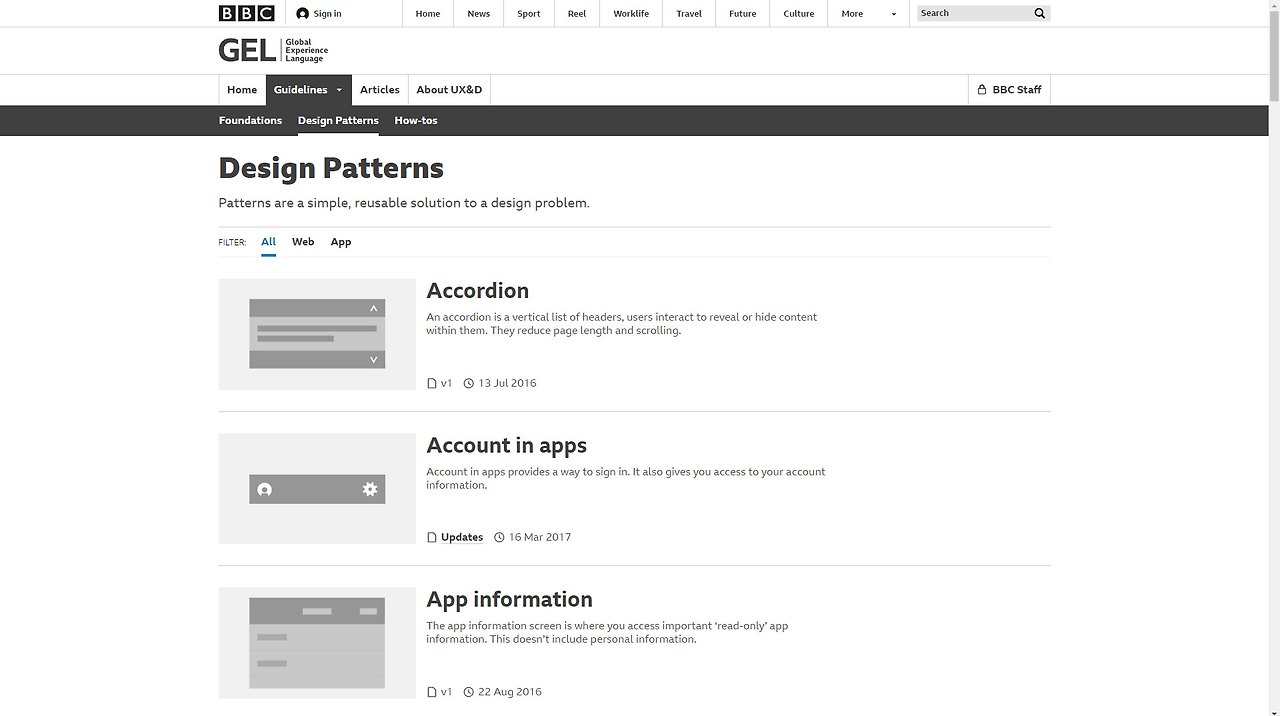Open the GEL Global Experience Language logo
Viewport: 1280px width, 716px height.
tap(273, 50)
